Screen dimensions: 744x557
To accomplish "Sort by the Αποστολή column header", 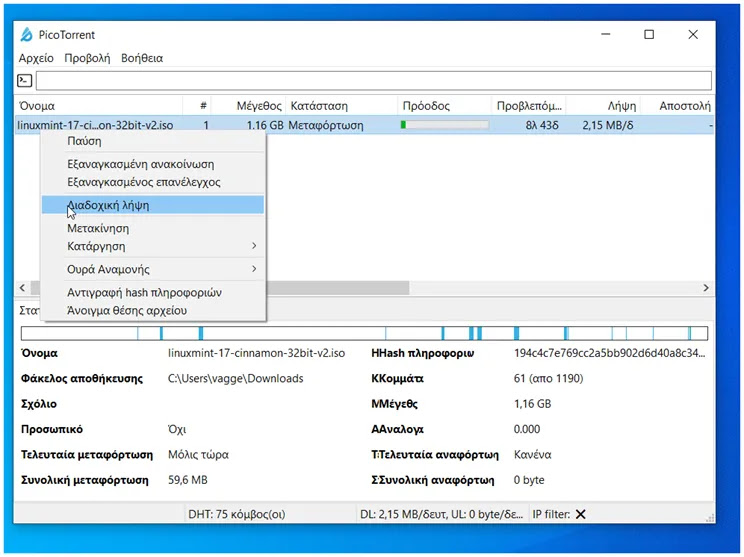I will click(x=678, y=106).
